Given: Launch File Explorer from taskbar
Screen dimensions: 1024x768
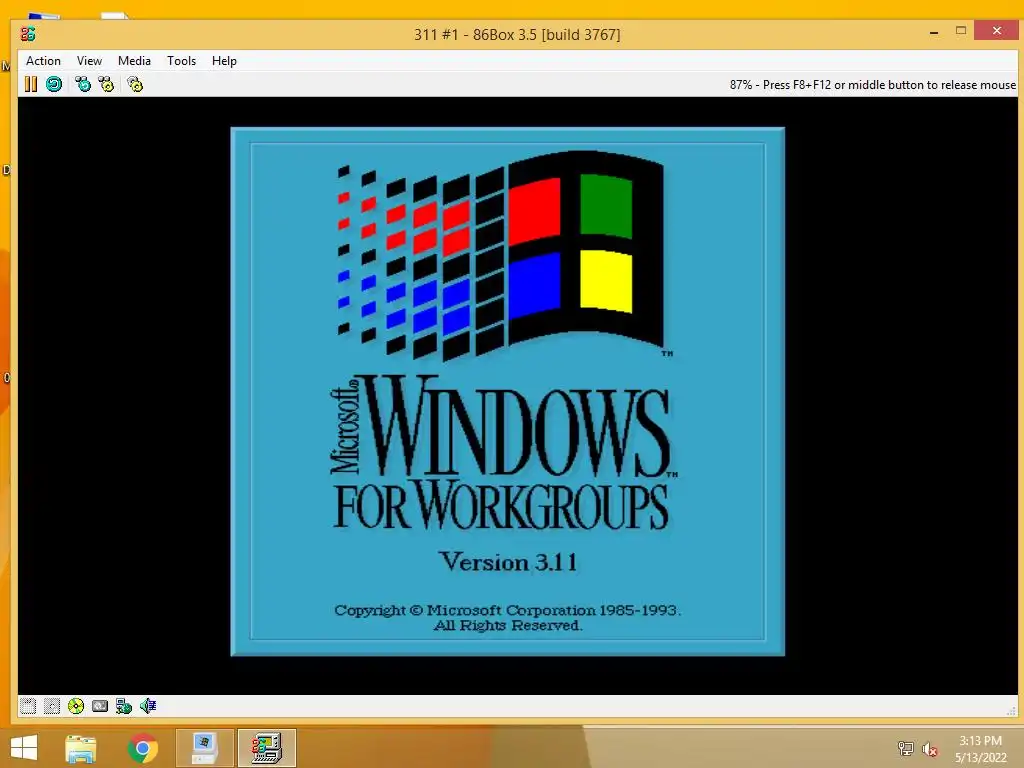Looking at the screenshot, I should [81, 748].
